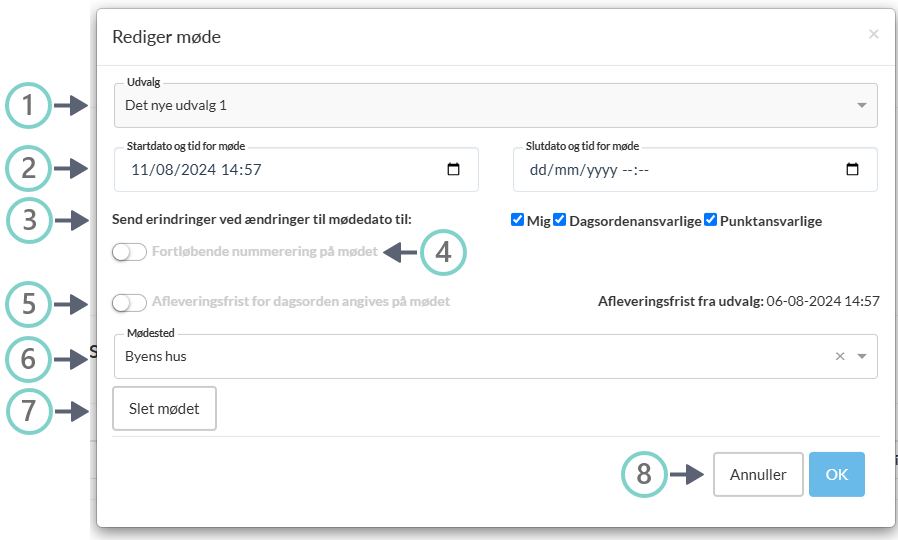Uncheck the Dagsordenansvarlige checkbox

tap(560, 220)
